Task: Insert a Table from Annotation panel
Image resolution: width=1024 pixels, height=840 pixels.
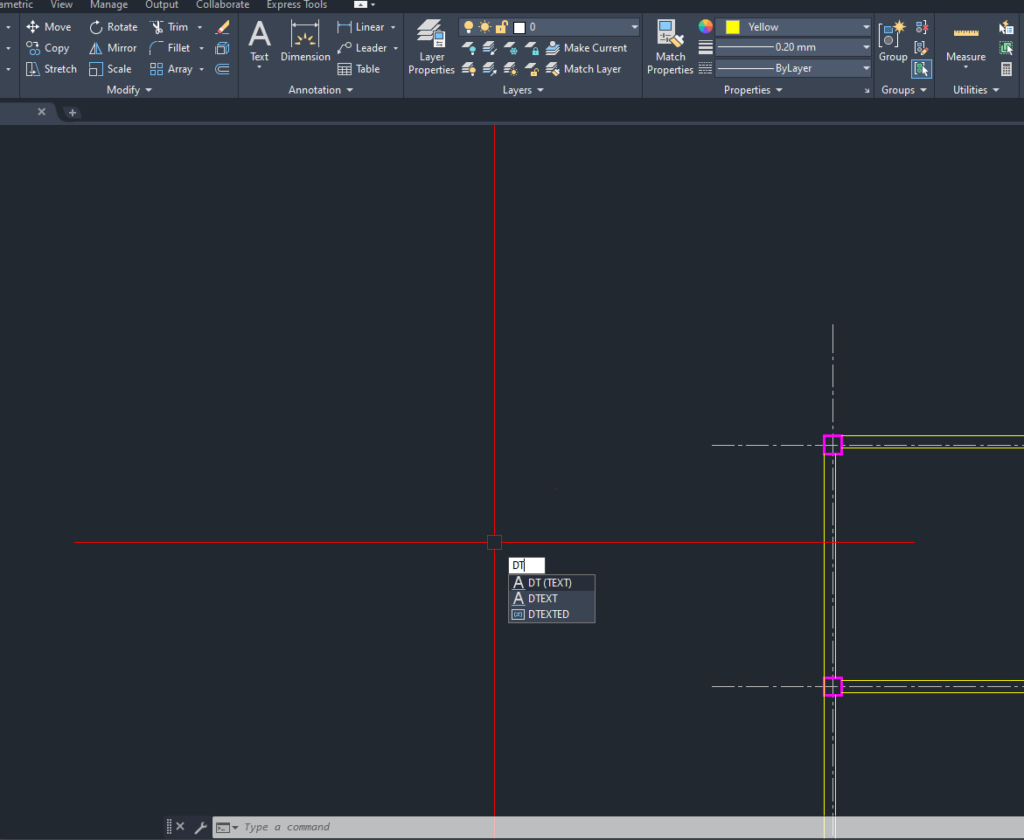Action: tap(359, 69)
